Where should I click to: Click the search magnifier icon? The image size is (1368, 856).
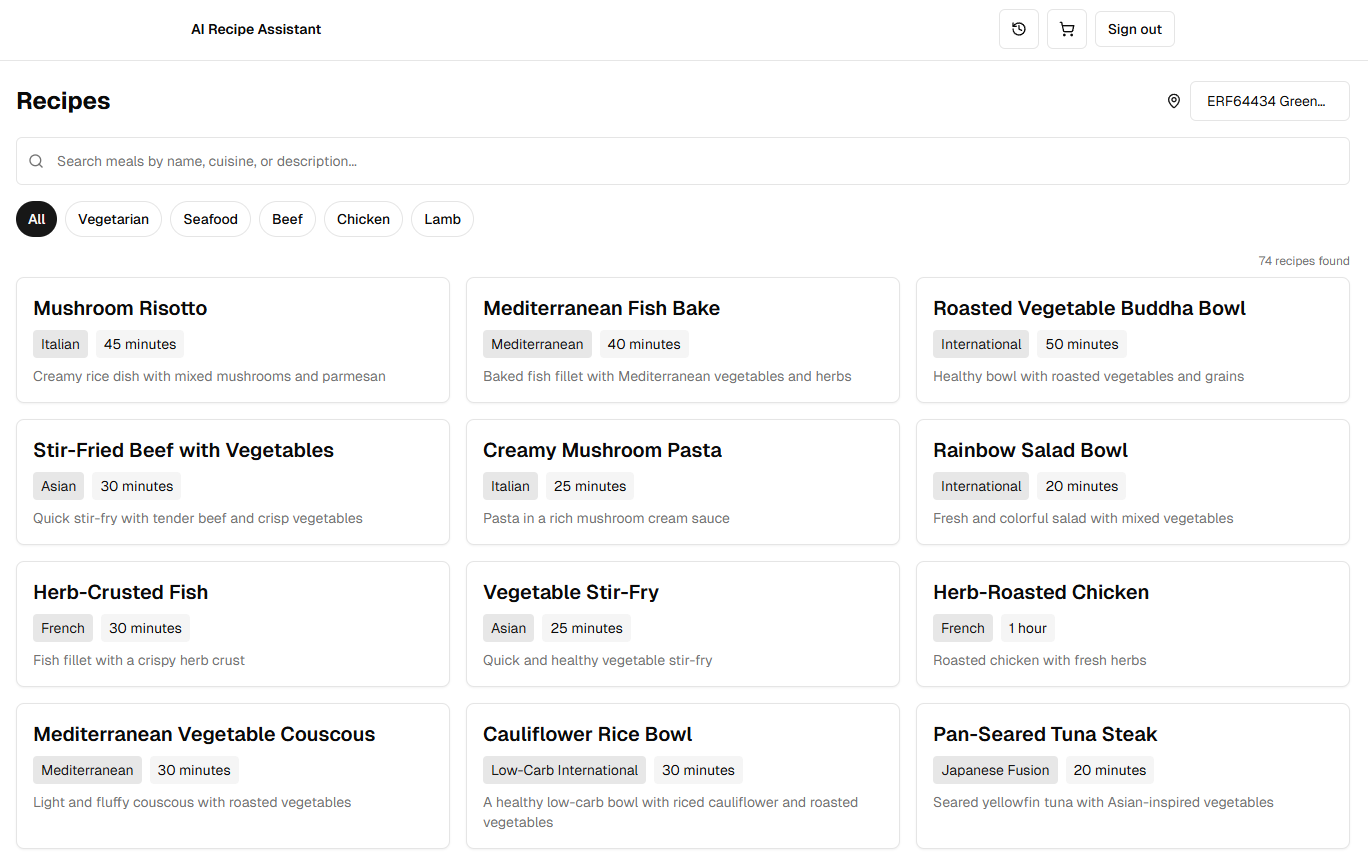pos(36,161)
